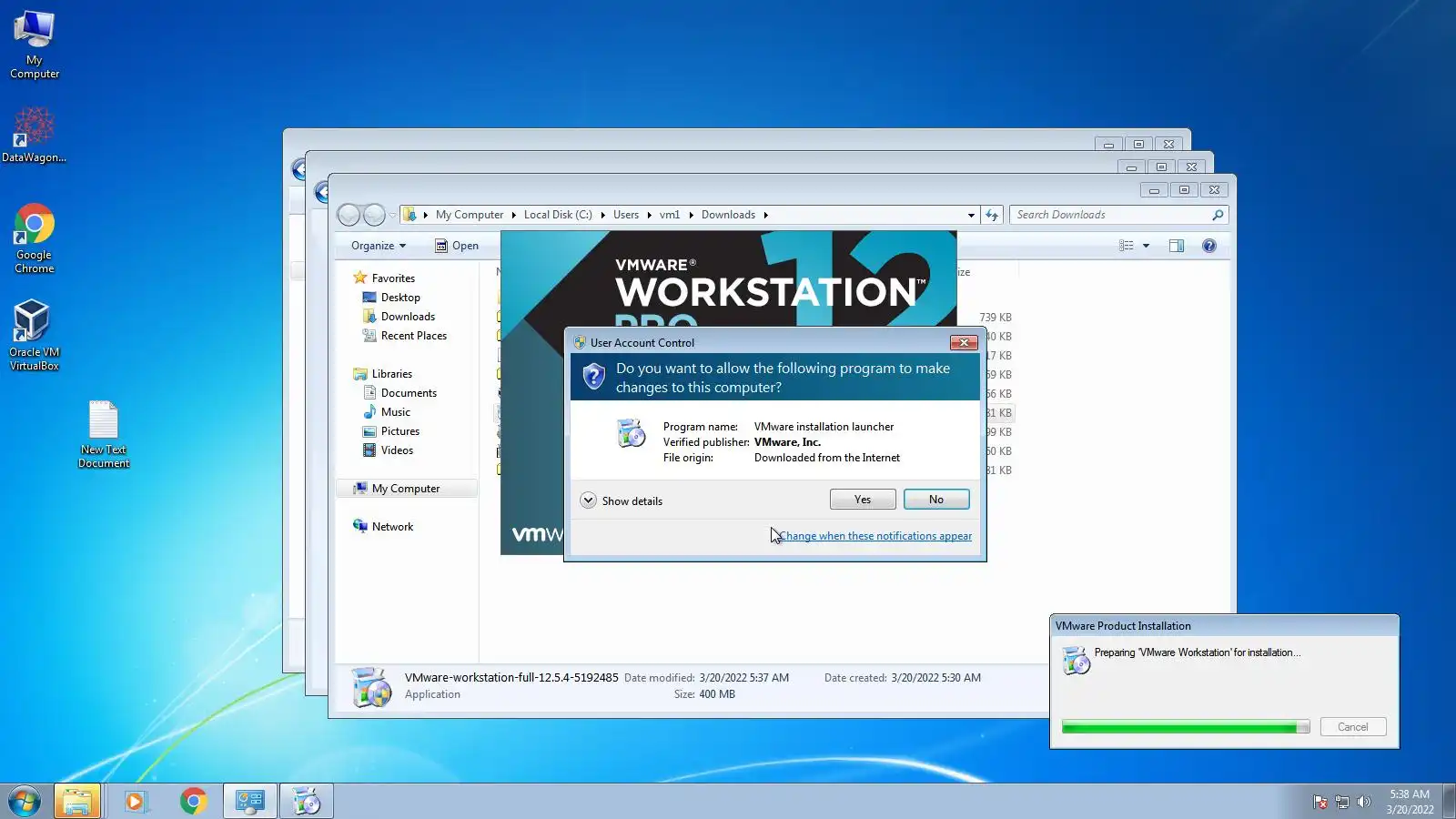The image size is (1456, 819).
Task: Click the Date created 3/20/2022 5:30 AM value
Action: [x=936, y=678]
